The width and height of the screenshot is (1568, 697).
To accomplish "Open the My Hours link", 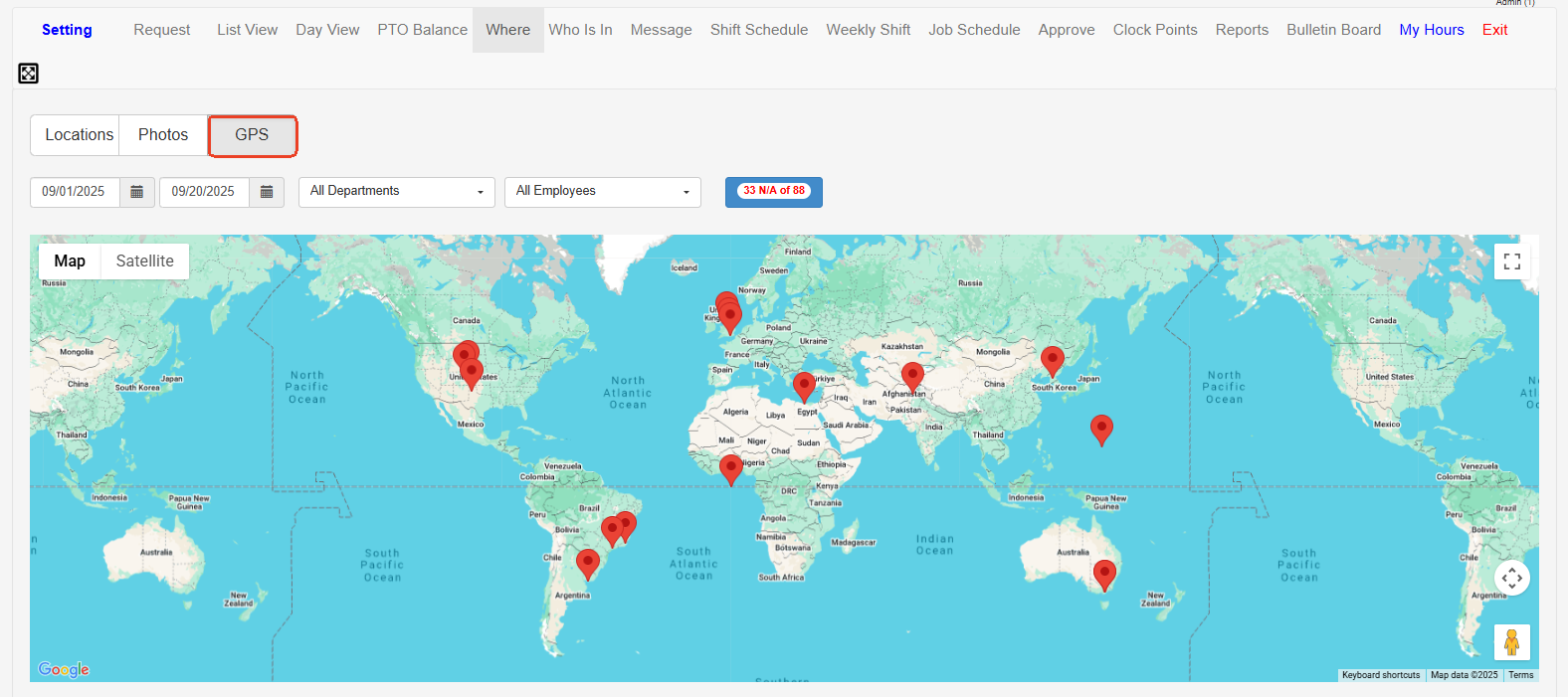I will (x=1431, y=30).
